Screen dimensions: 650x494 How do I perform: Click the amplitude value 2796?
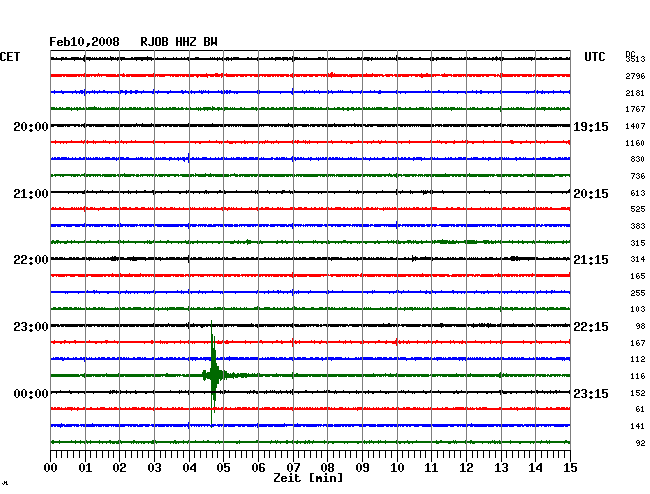pyautogui.click(x=635, y=76)
